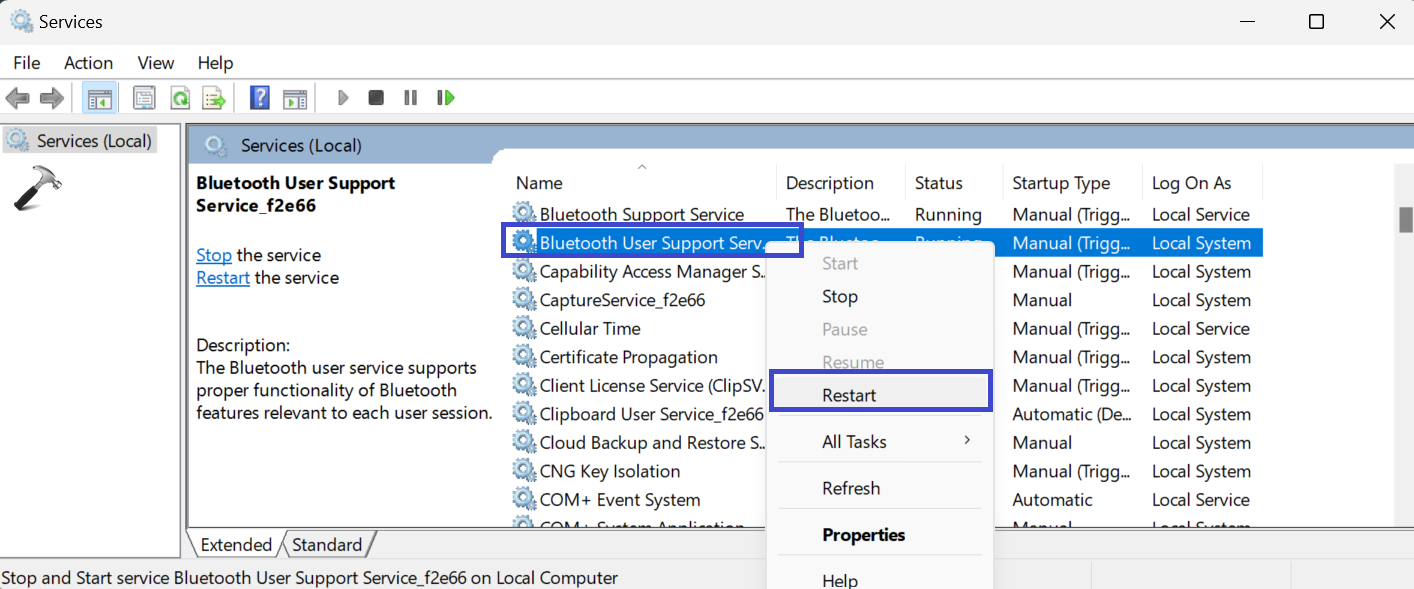Choose Restart from the context menu
The width and height of the screenshot is (1414, 589).
pyautogui.click(x=849, y=395)
